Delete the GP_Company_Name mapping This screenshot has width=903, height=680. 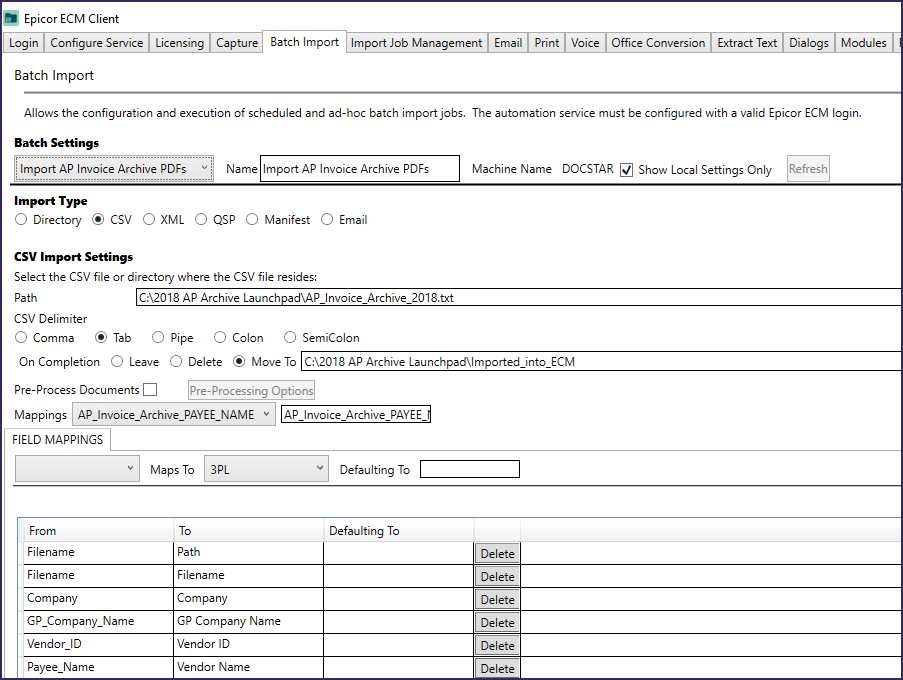(x=498, y=623)
